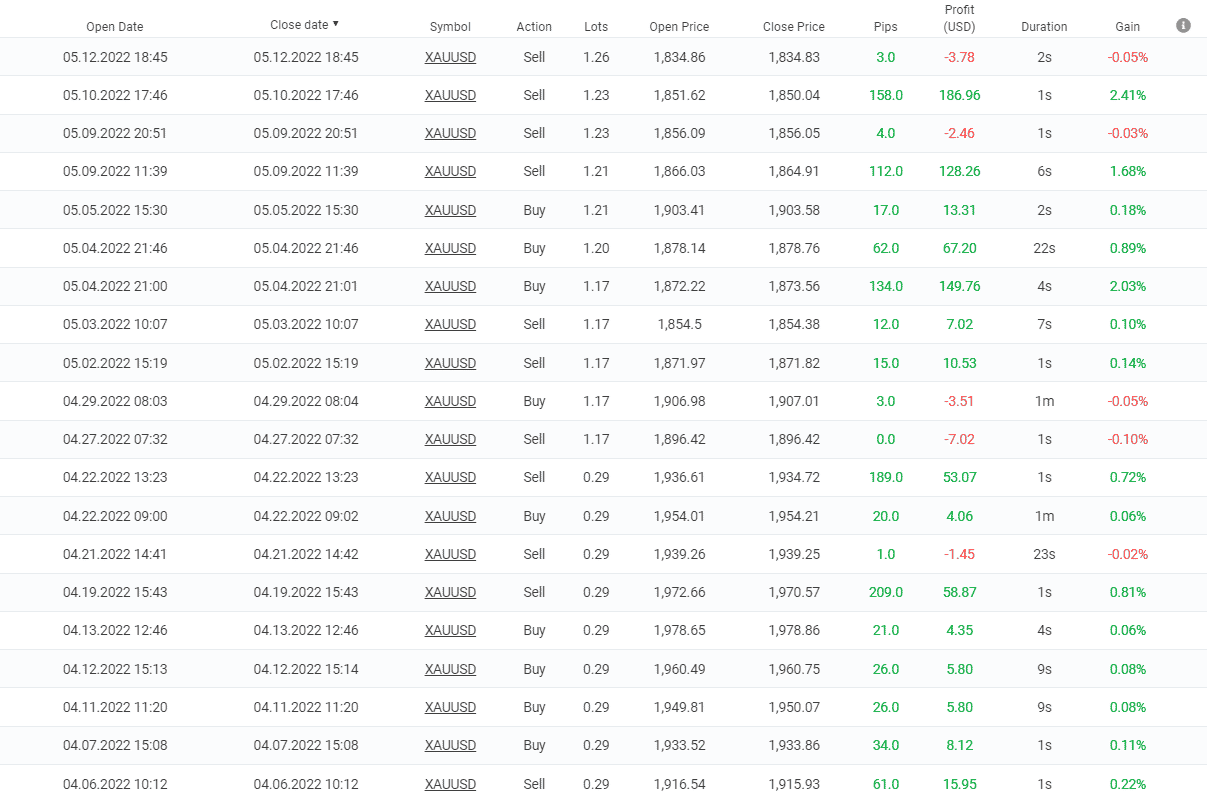Sort by Close Price column header

(x=794, y=27)
